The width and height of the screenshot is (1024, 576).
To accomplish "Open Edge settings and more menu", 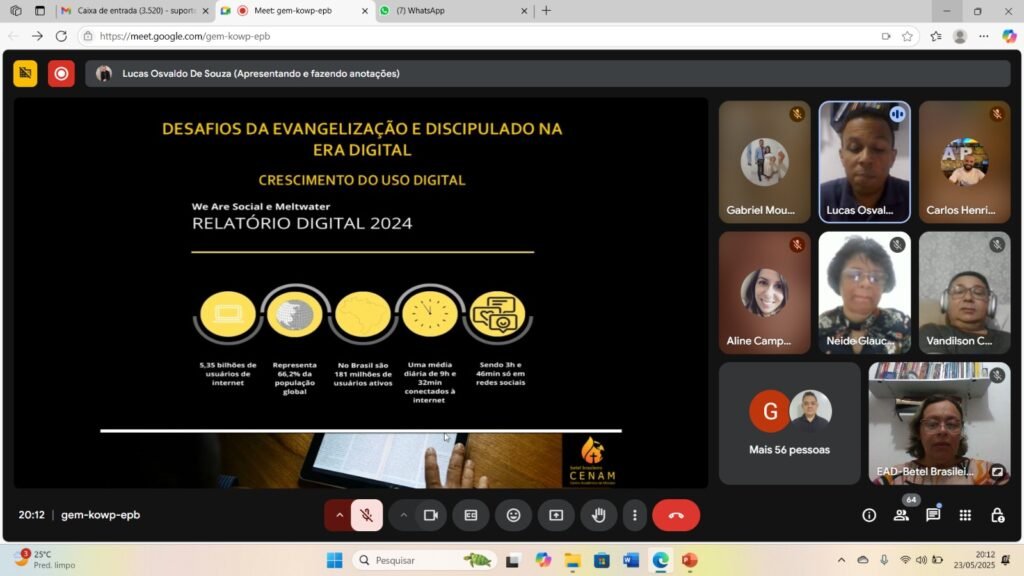I will click(984, 37).
